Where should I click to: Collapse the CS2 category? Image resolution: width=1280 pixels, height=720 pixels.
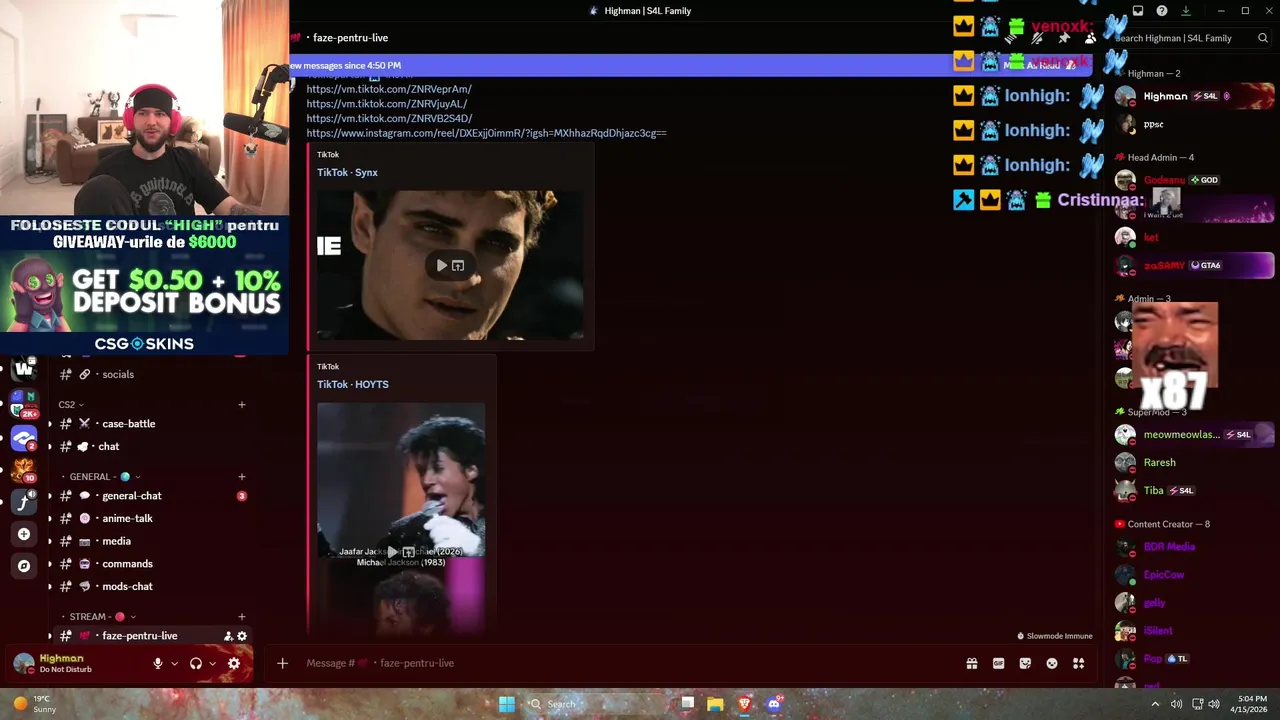click(71, 405)
